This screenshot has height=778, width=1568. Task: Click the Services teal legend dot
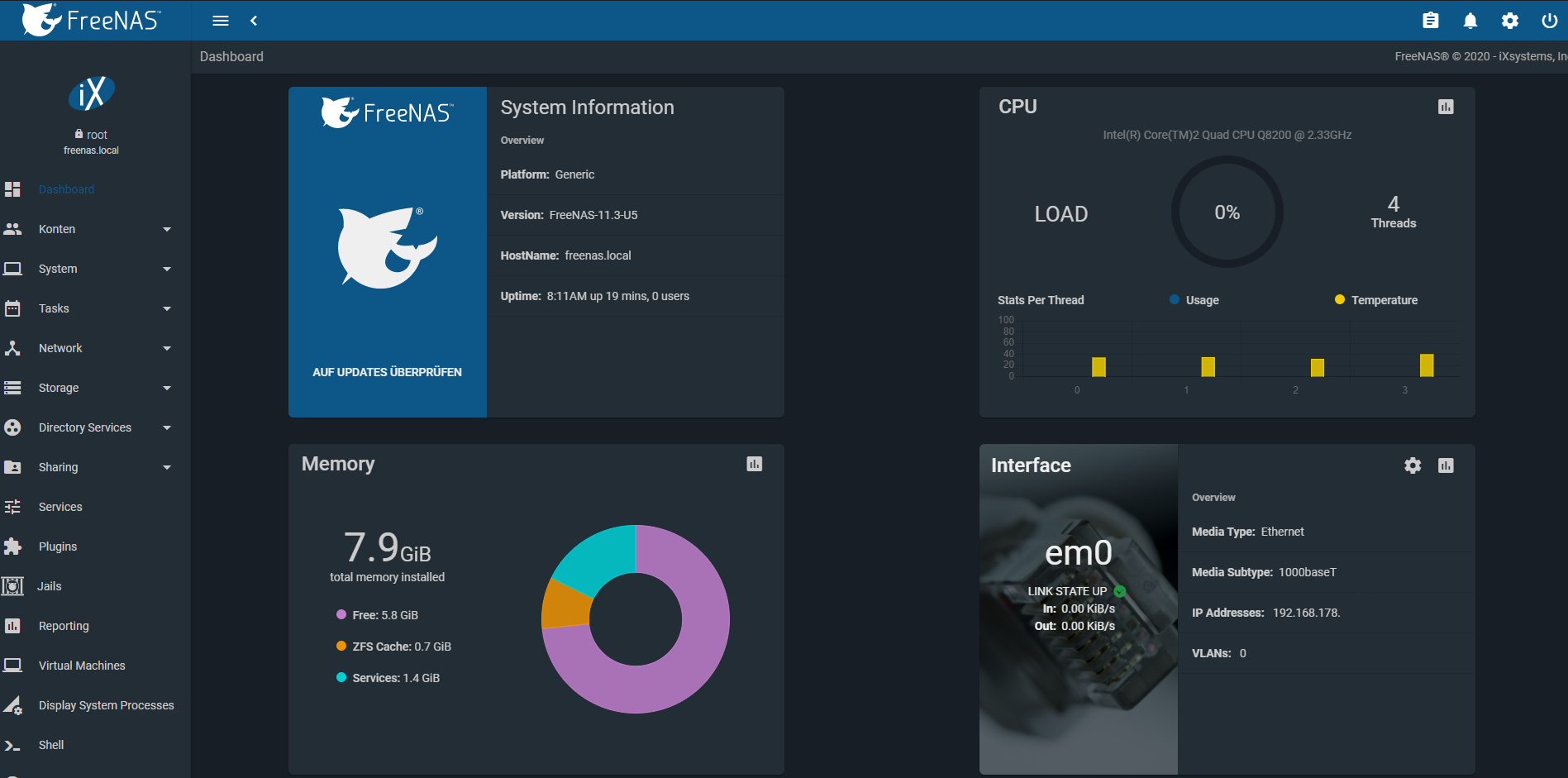point(341,677)
